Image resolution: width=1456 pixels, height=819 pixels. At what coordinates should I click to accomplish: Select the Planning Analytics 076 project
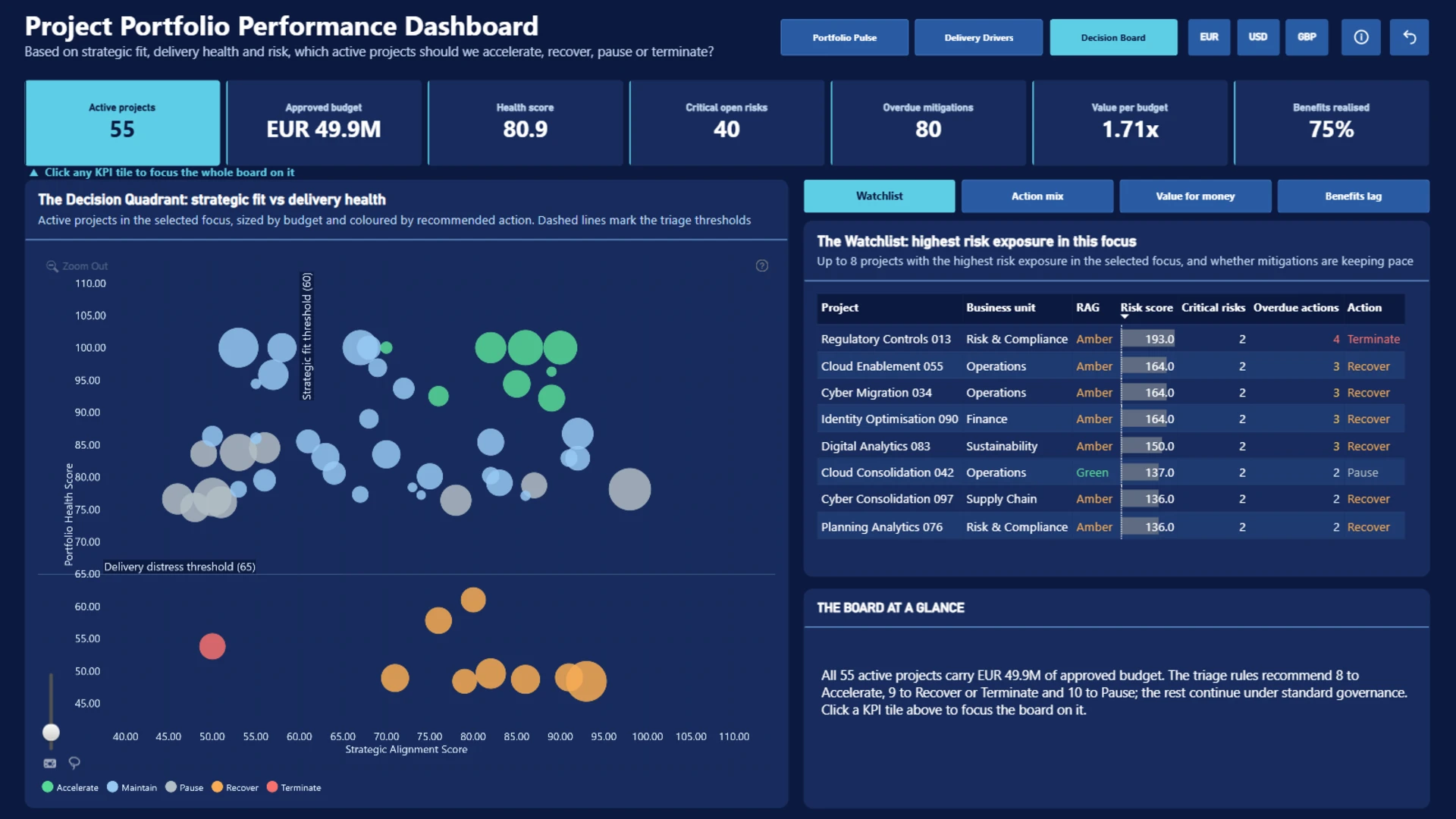(882, 527)
